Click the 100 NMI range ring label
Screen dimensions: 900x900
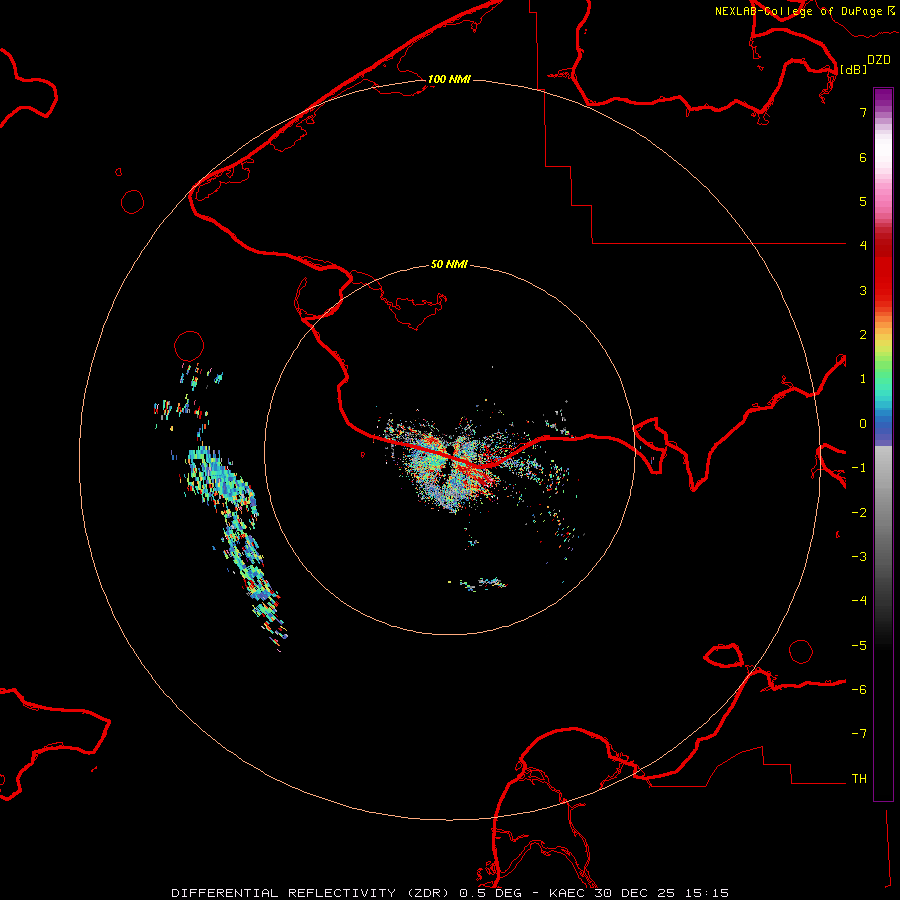pyautogui.click(x=449, y=79)
